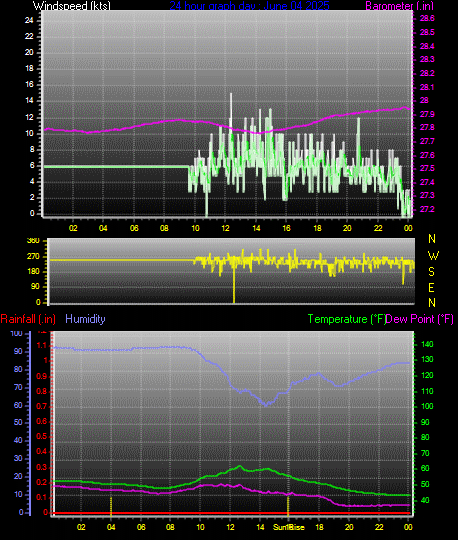
Task: Click the "Humidity" legend label
Action: click(85, 319)
